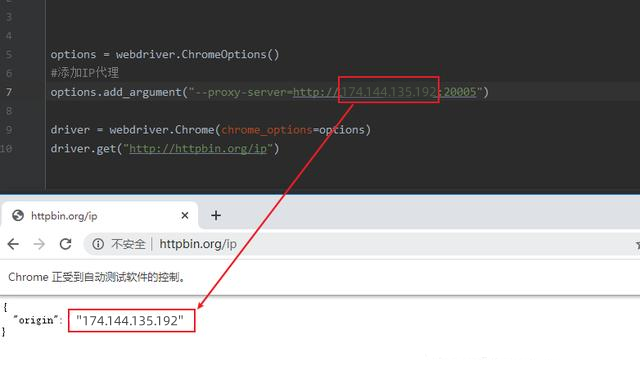Close the httpbin.org/ip tab
The width and height of the screenshot is (640, 366).
(x=185, y=215)
